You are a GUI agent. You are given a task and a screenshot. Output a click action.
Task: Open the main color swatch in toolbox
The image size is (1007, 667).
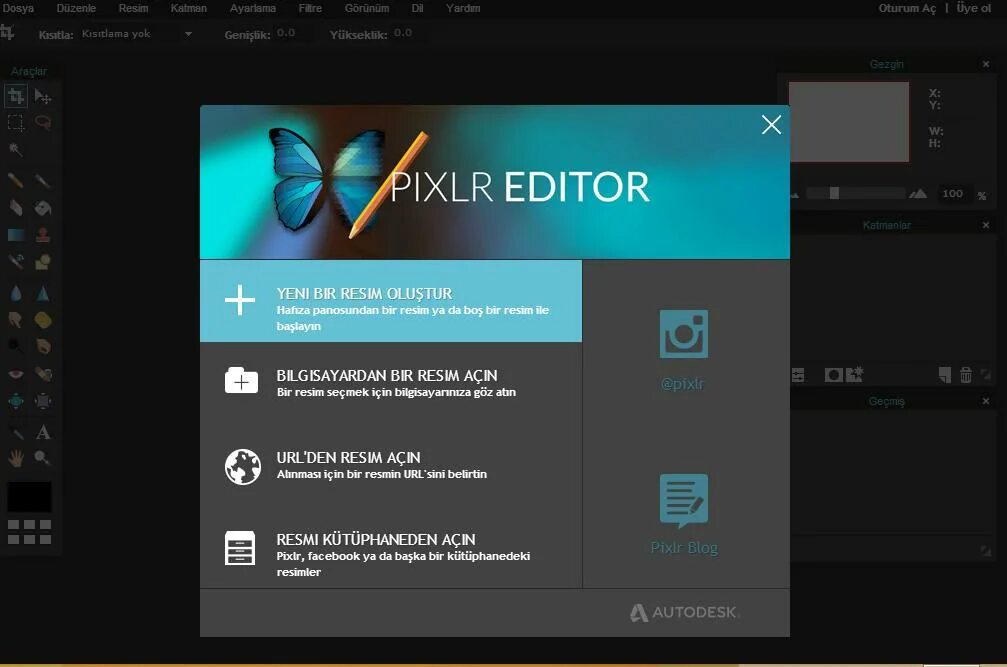[x=30, y=497]
